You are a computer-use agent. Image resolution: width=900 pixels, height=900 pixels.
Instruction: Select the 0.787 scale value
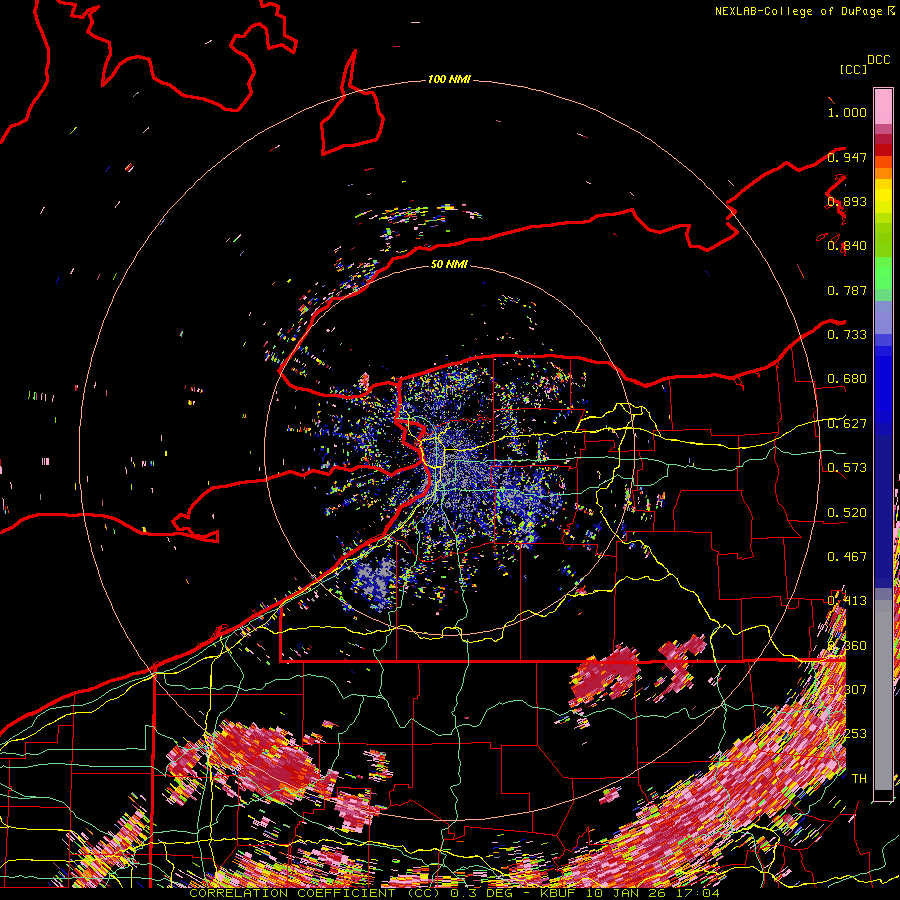[x=847, y=290]
